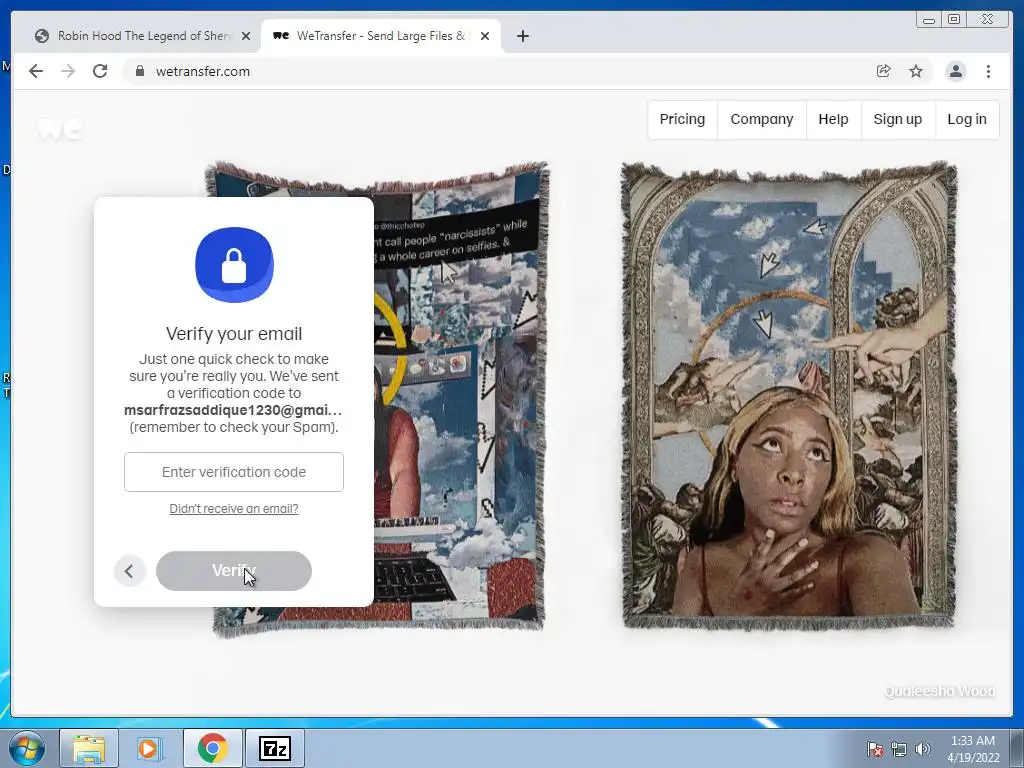Open the media player taskbar icon

pyautogui.click(x=149, y=748)
